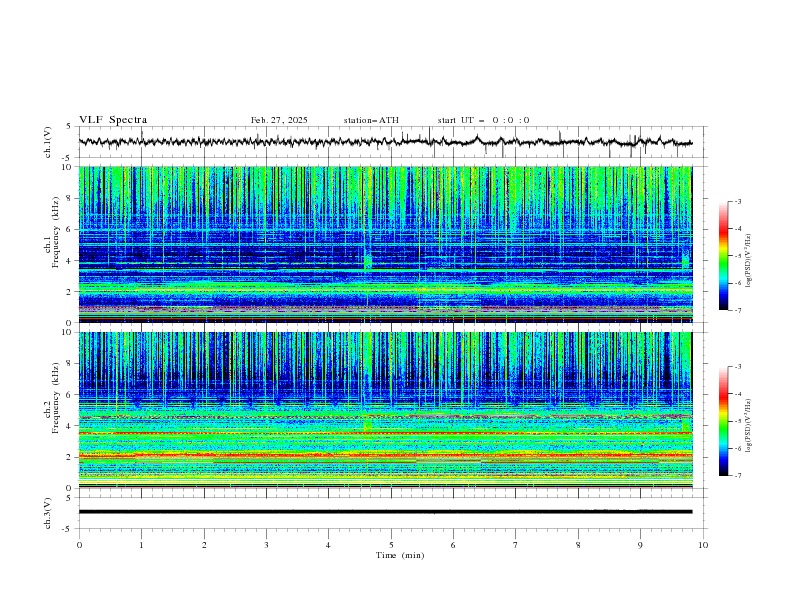Screen dimensions: 792x612
Task: Click the ch.3 flat black waveform trace
Action: (x=385, y=512)
